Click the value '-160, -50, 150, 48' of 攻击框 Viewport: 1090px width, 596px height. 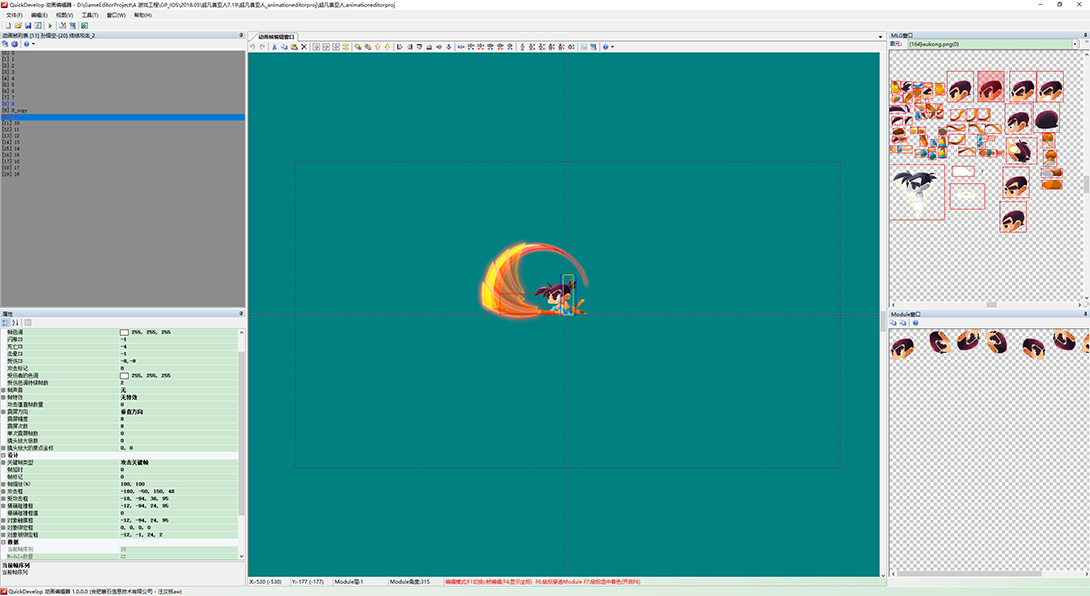147,491
